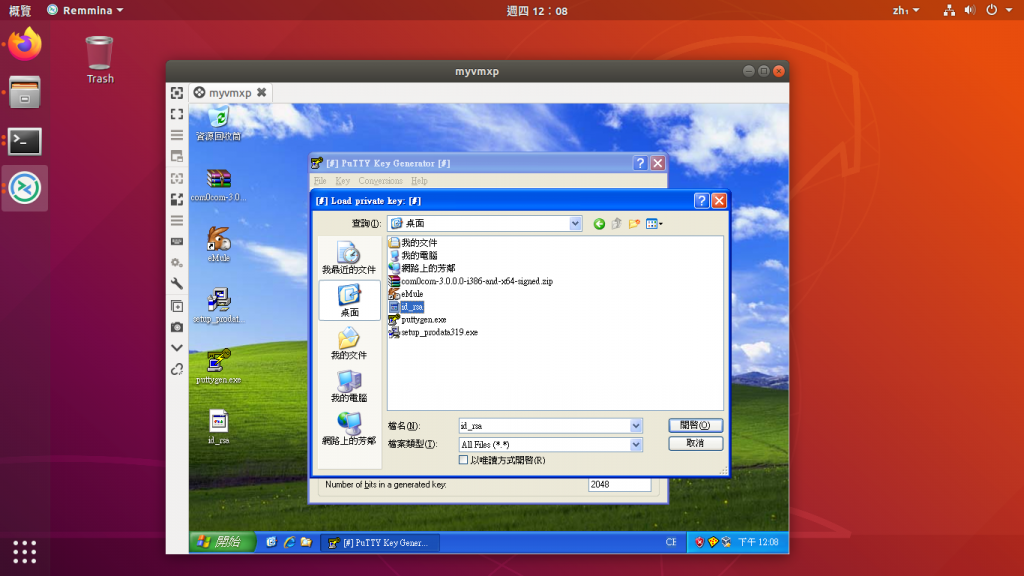
Task: Click the 開始 Start button on the XP taskbar
Action: pyautogui.click(x=222, y=542)
